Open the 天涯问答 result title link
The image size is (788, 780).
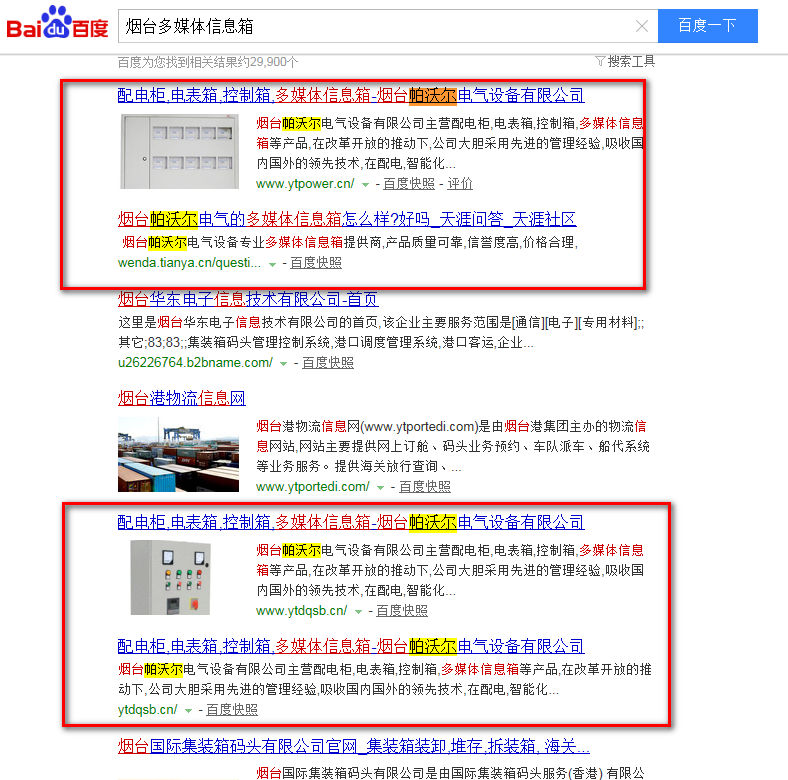click(346, 219)
